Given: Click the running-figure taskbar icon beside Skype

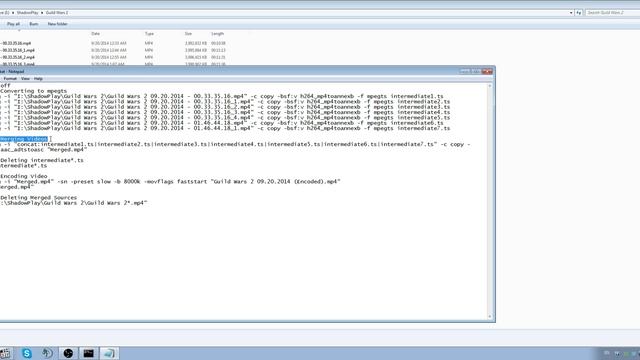Looking at the screenshot, I should click(47, 353).
